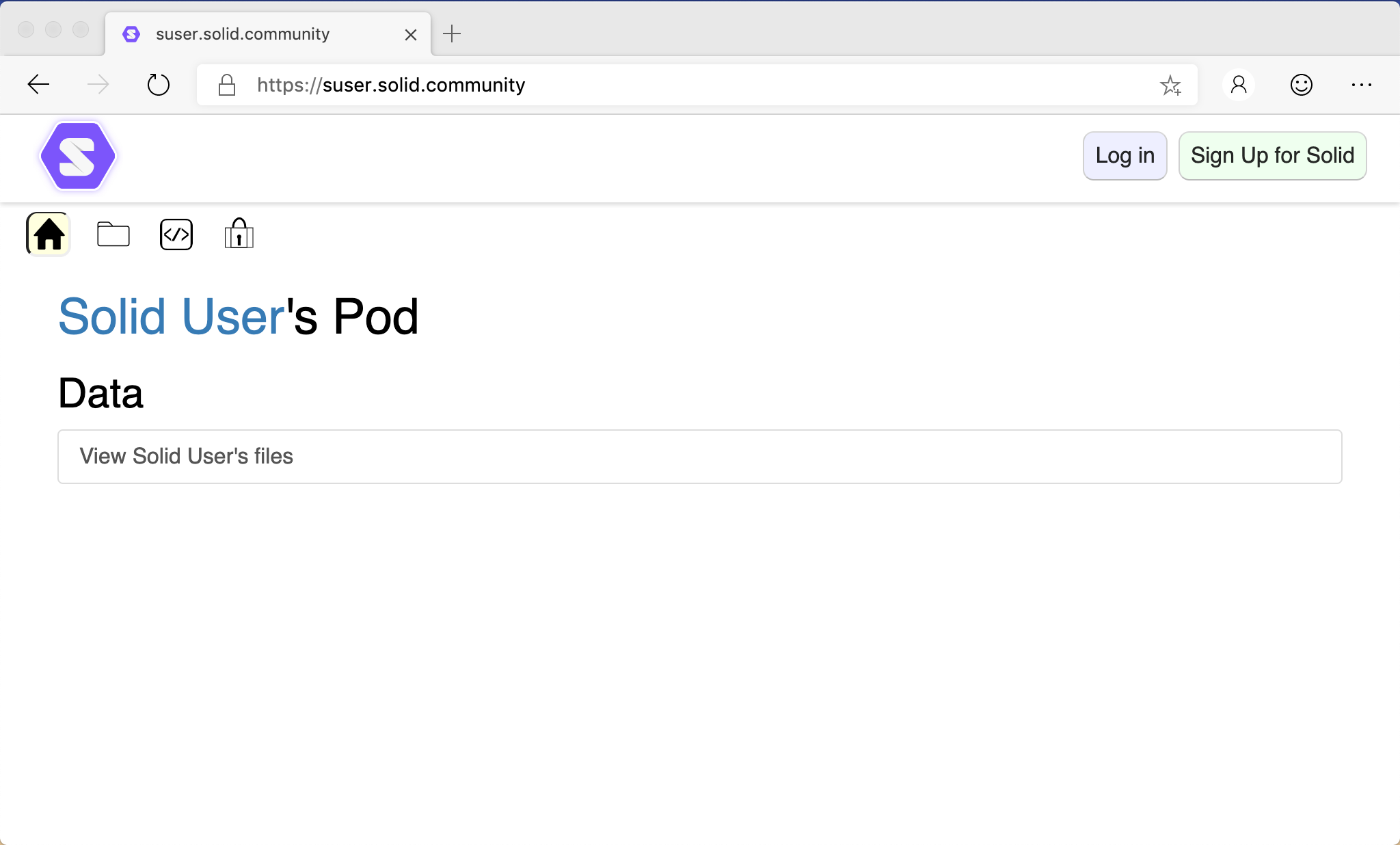Click the padlock sharing icon
This screenshot has height=845, width=1400.
pos(239,234)
